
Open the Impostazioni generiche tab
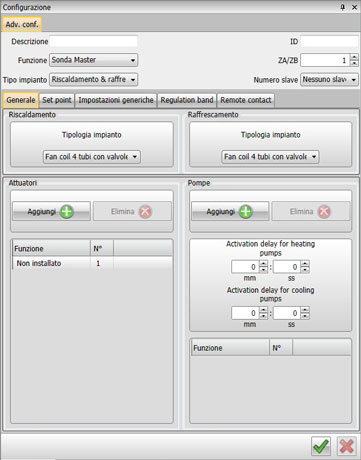(x=116, y=100)
